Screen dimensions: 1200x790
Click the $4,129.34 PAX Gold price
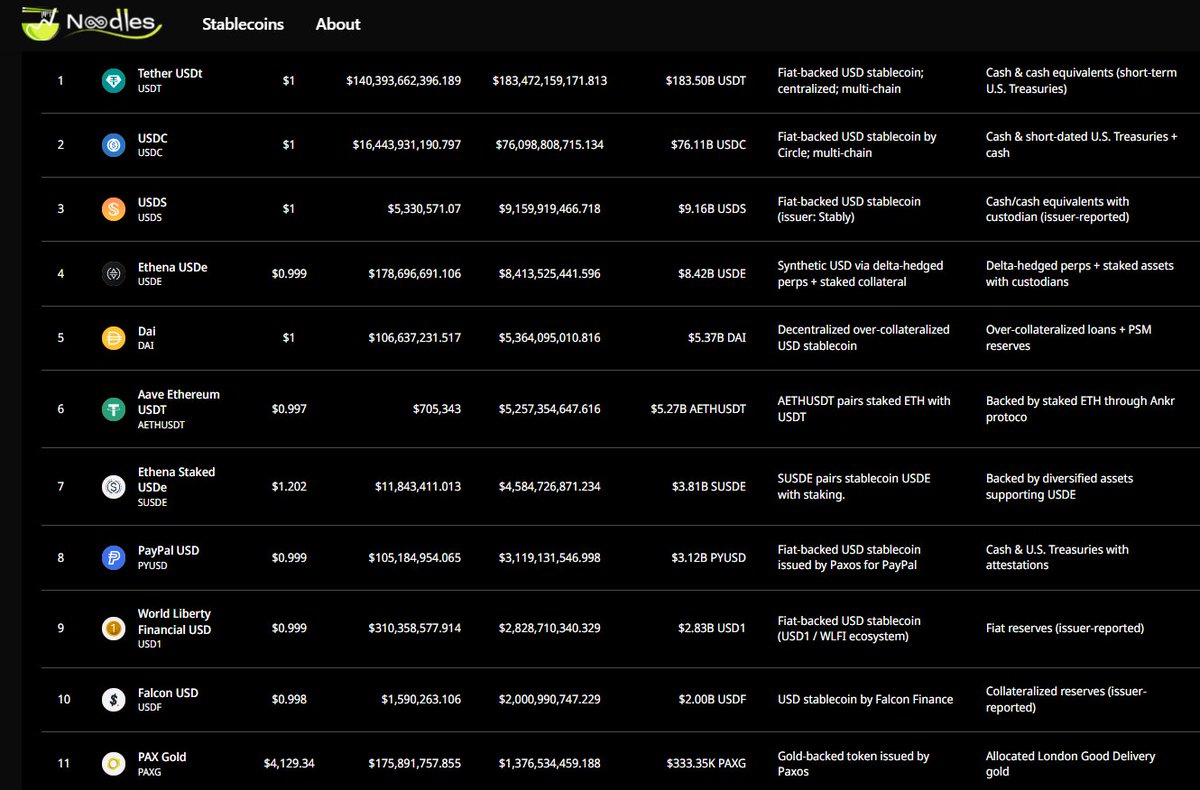click(289, 764)
